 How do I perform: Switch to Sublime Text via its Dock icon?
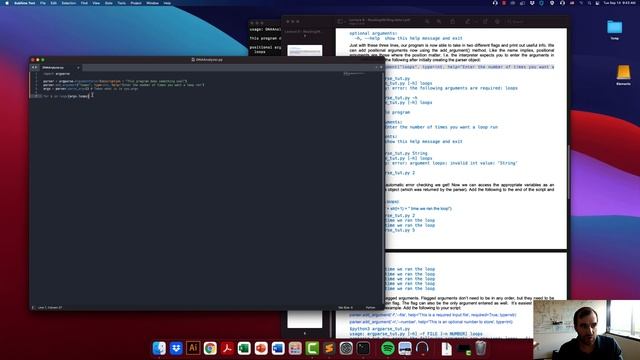pos(329,348)
